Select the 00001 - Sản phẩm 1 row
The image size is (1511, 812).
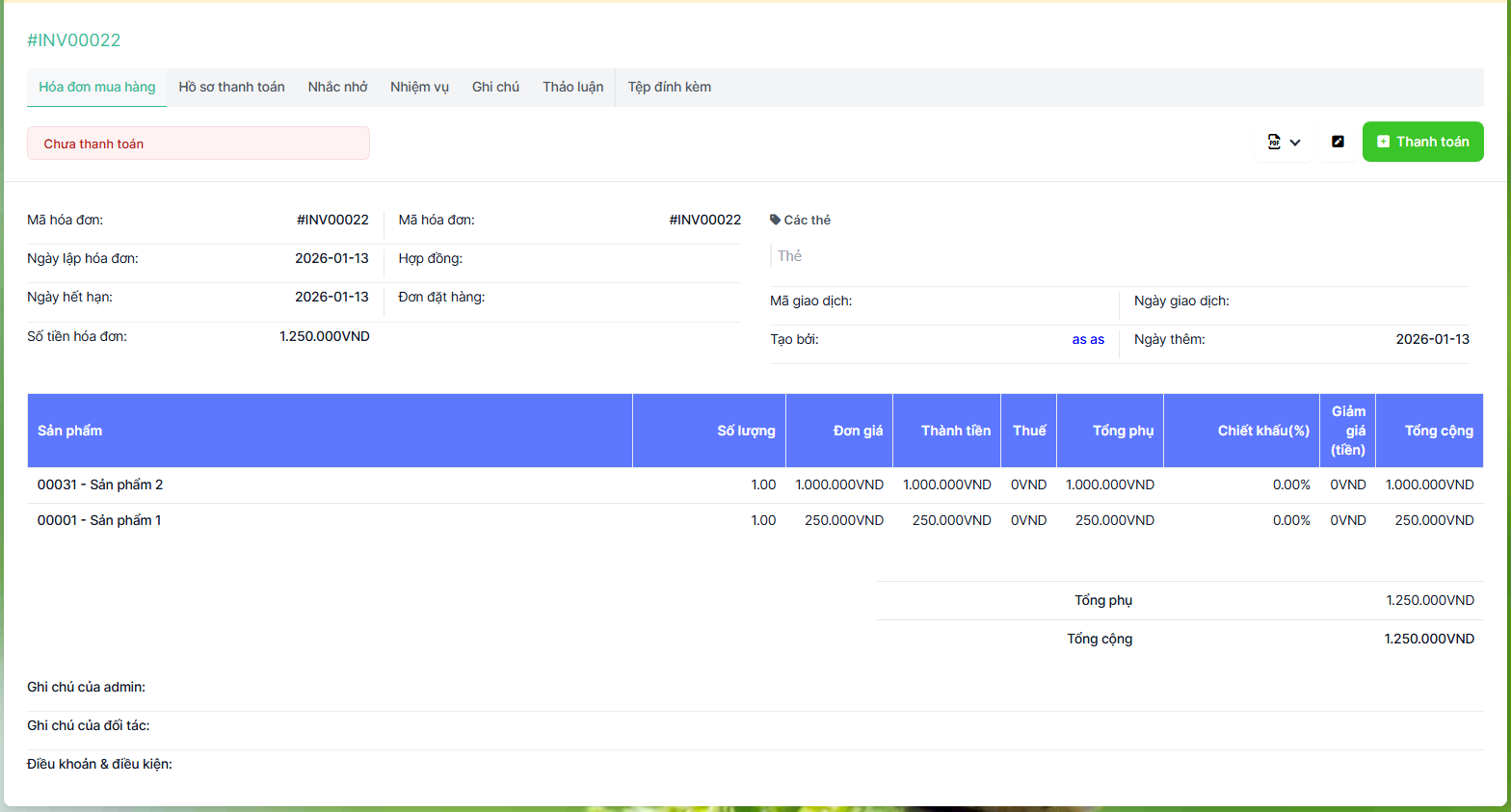click(99, 520)
